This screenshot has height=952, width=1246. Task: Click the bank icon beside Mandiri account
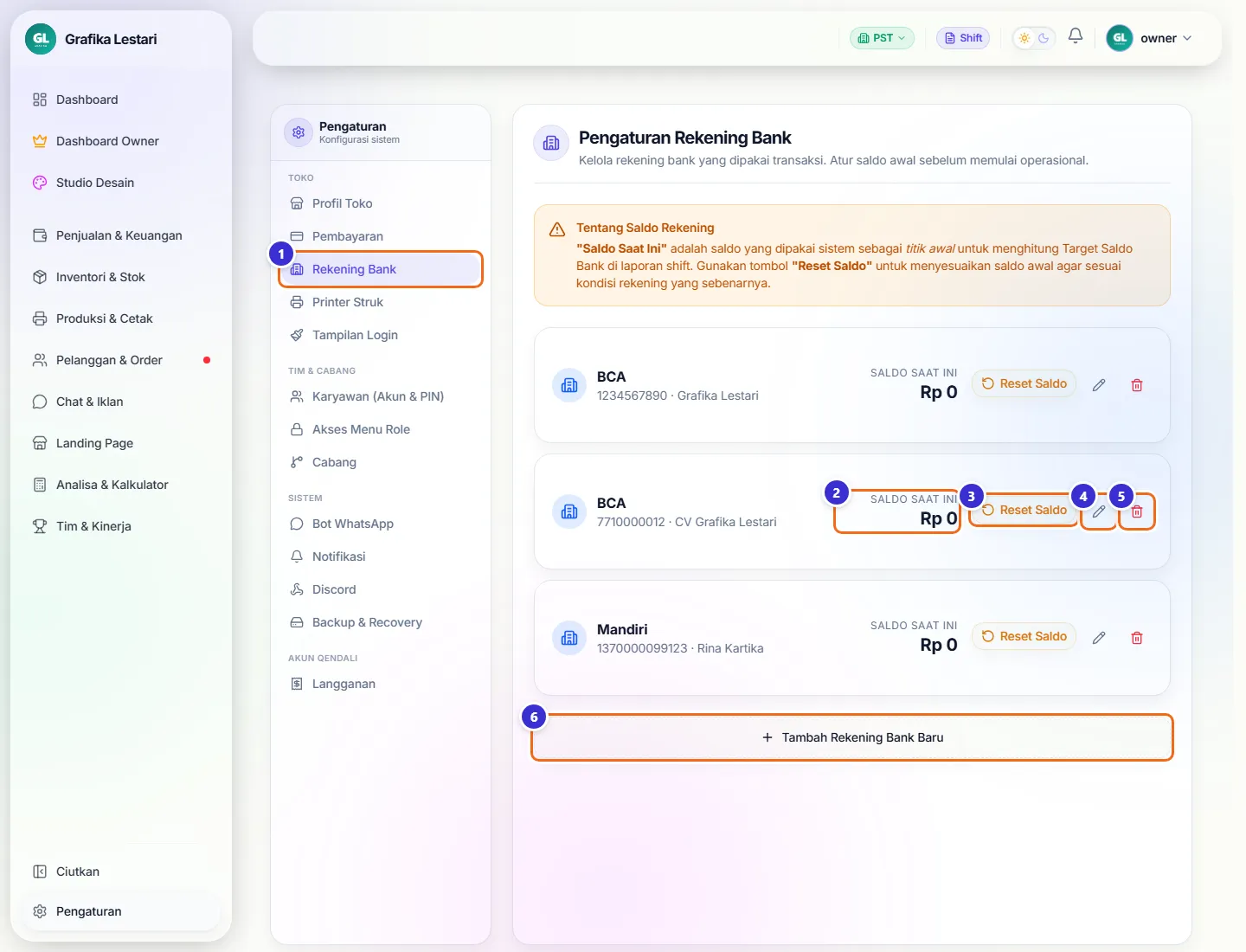tap(569, 638)
